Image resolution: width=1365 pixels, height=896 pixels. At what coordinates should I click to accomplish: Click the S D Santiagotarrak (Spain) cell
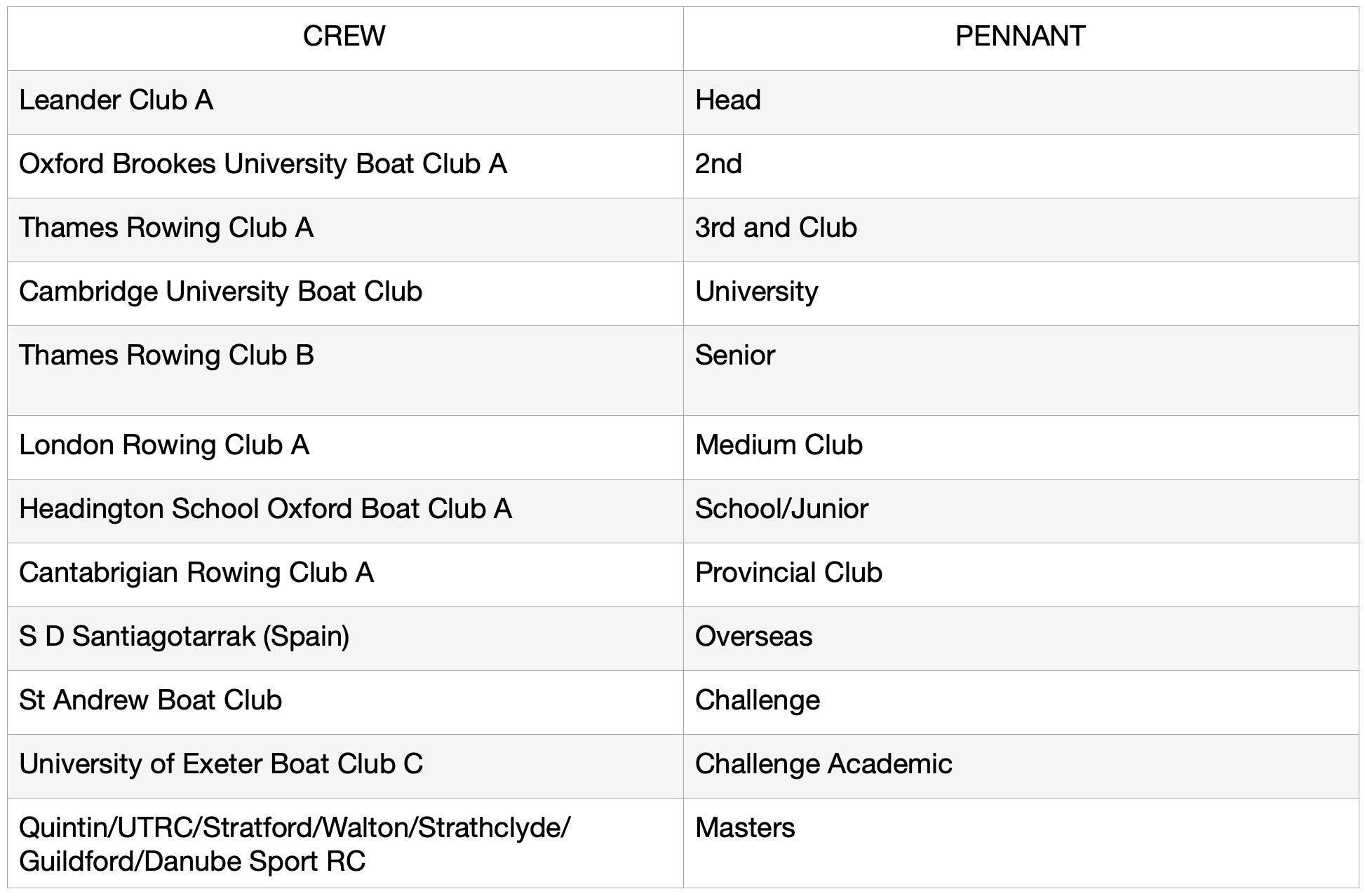tap(184, 637)
